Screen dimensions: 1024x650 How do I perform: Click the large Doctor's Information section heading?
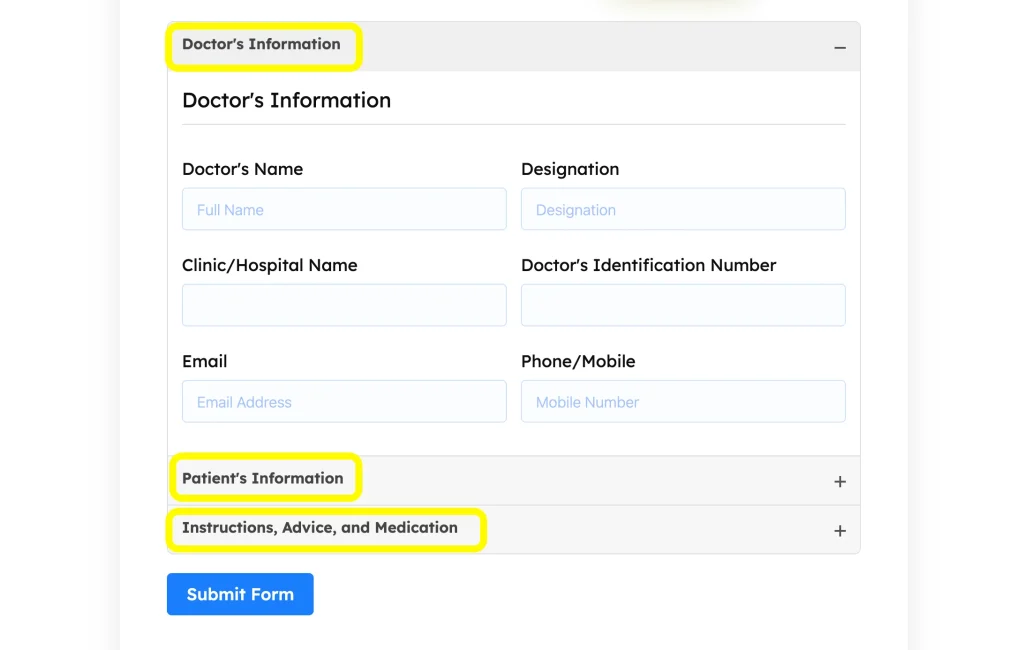[x=286, y=100]
